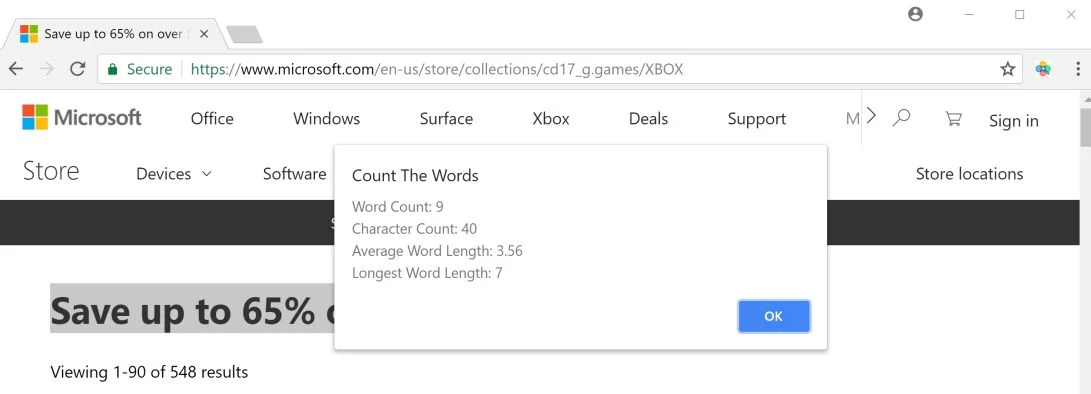Screen dimensions: 1091x394
Task: Click OK in Count The Words dialog
Action: coord(774,316)
